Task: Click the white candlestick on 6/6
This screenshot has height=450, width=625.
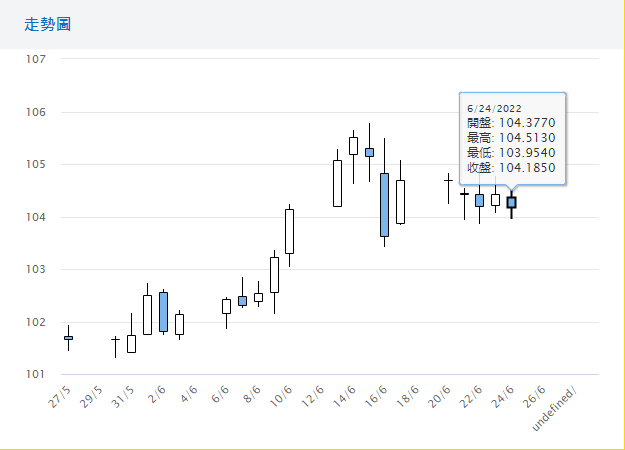Action: tap(226, 306)
